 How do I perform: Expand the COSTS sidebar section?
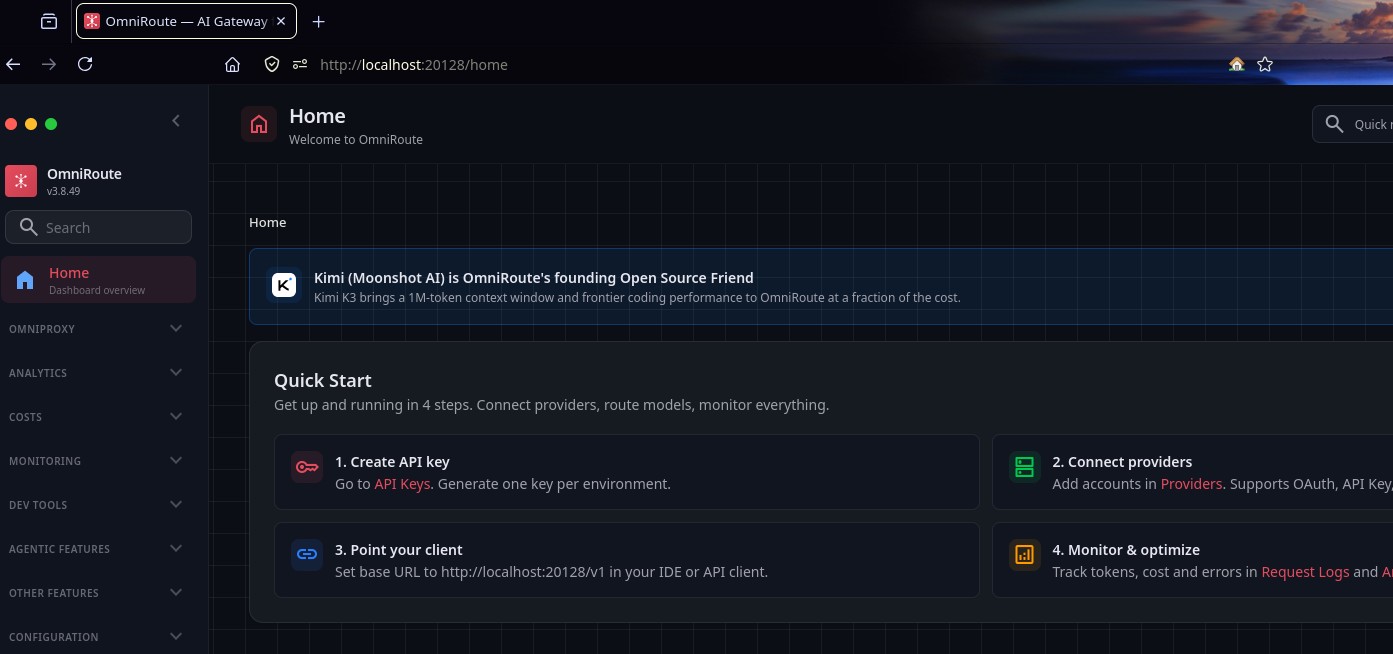click(98, 417)
